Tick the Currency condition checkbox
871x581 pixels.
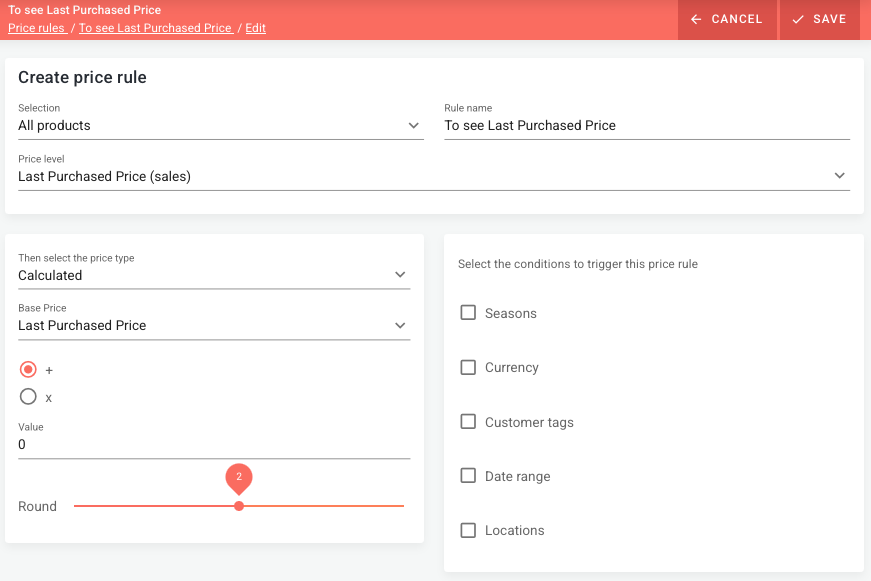pyautogui.click(x=468, y=367)
